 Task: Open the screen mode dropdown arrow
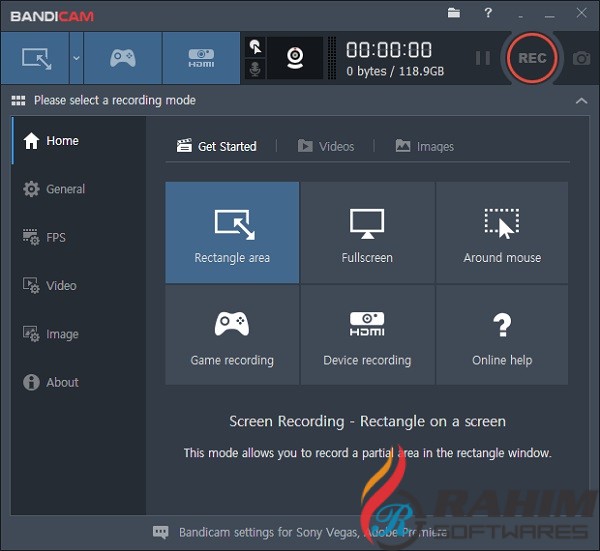76,58
